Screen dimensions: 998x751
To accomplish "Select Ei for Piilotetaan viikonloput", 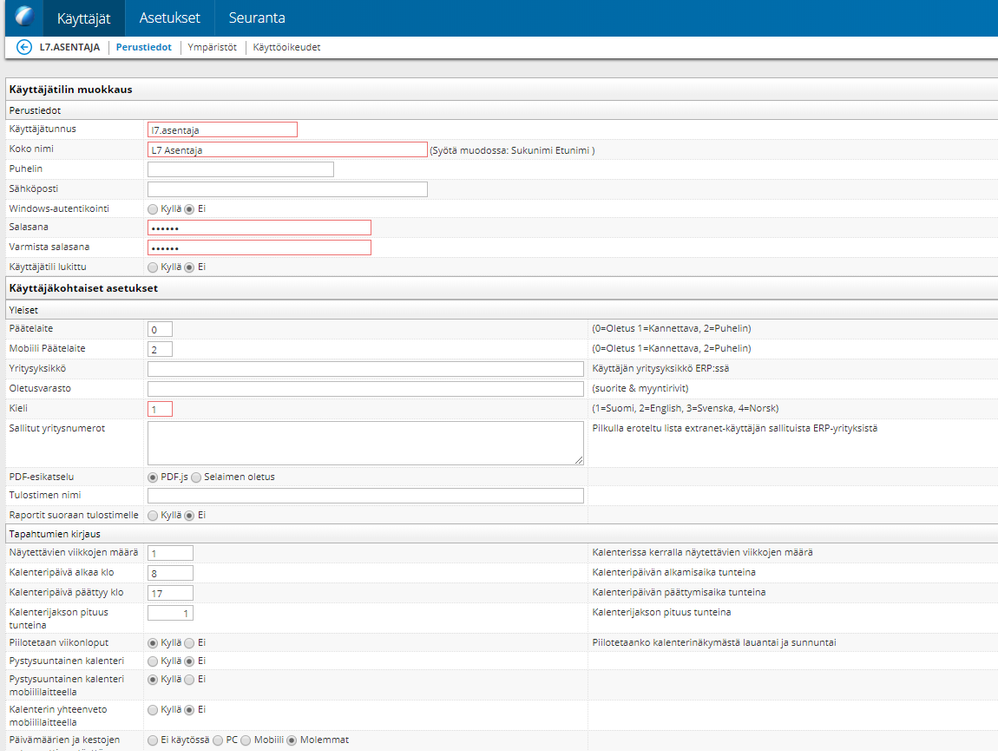I will tap(189, 643).
